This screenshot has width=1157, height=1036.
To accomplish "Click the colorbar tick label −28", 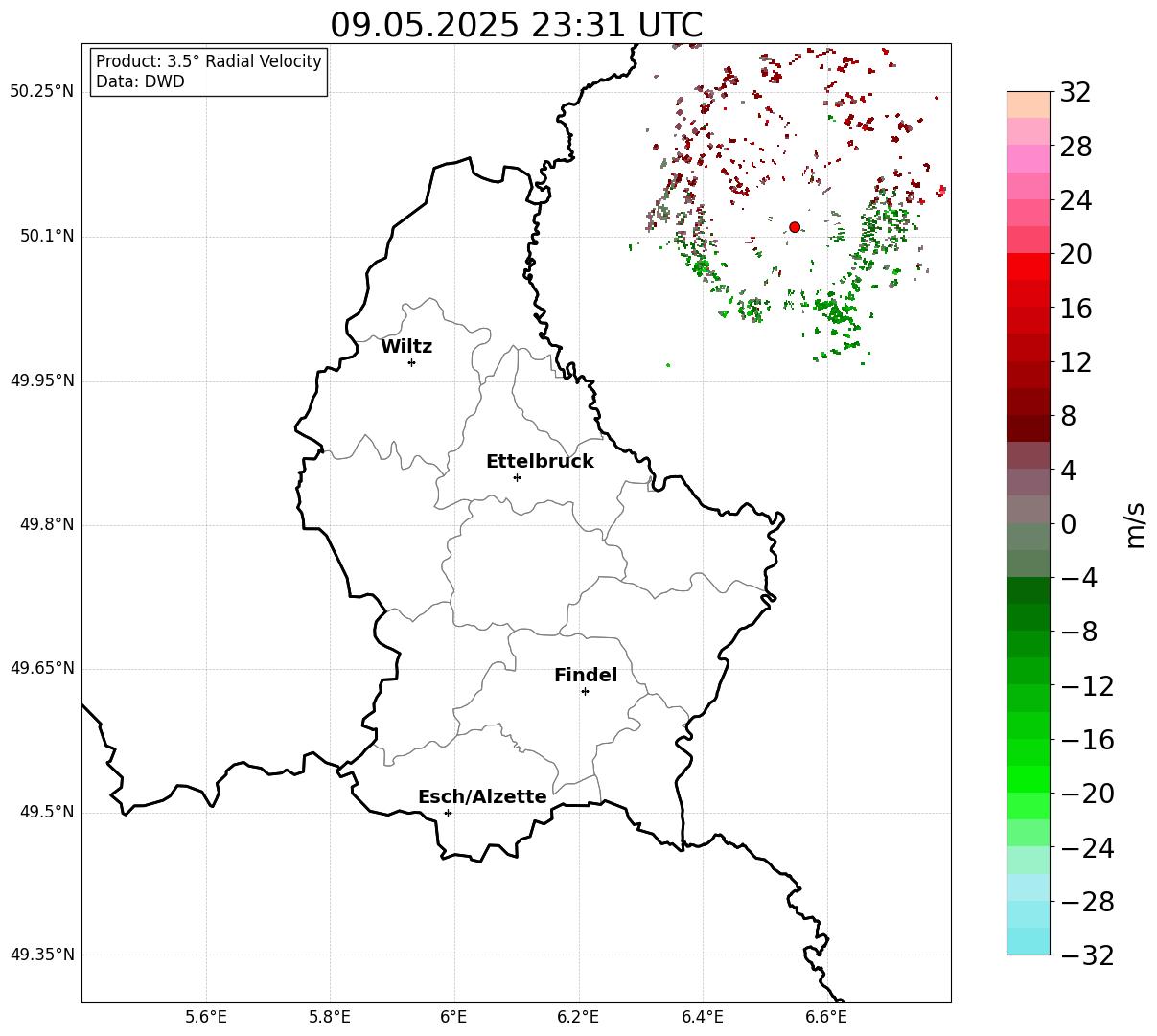I will [1087, 902].
